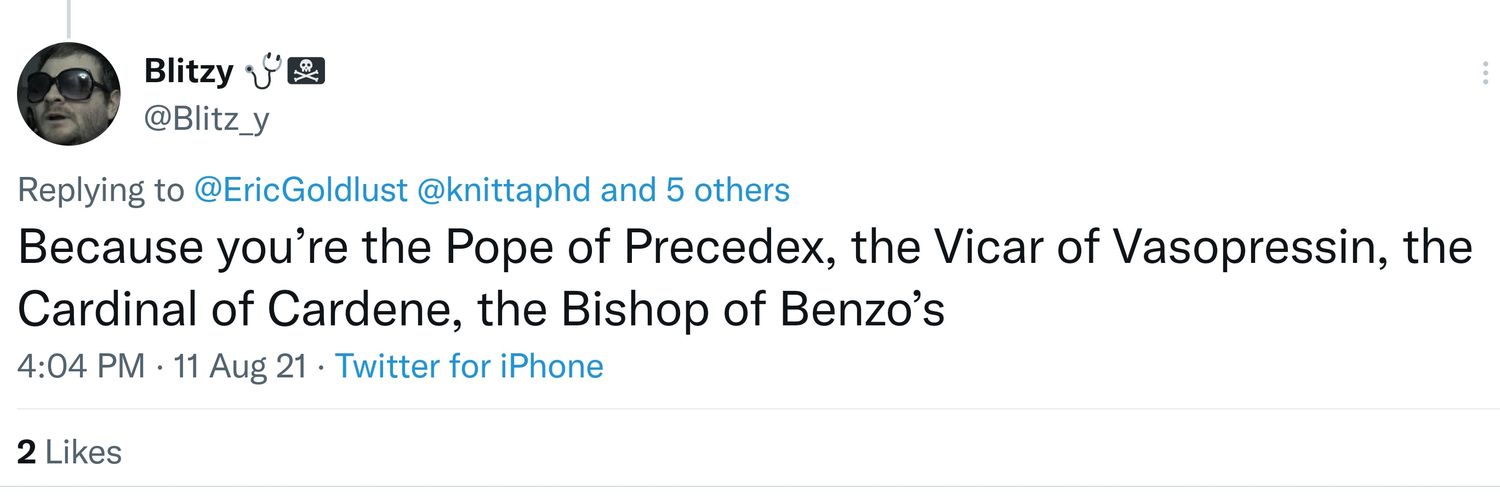Image resolution: width=1500 pixels, height=499 pixels.
Task: Click the word "Benzo's" ending the tweet
Action: click(862, 310)
